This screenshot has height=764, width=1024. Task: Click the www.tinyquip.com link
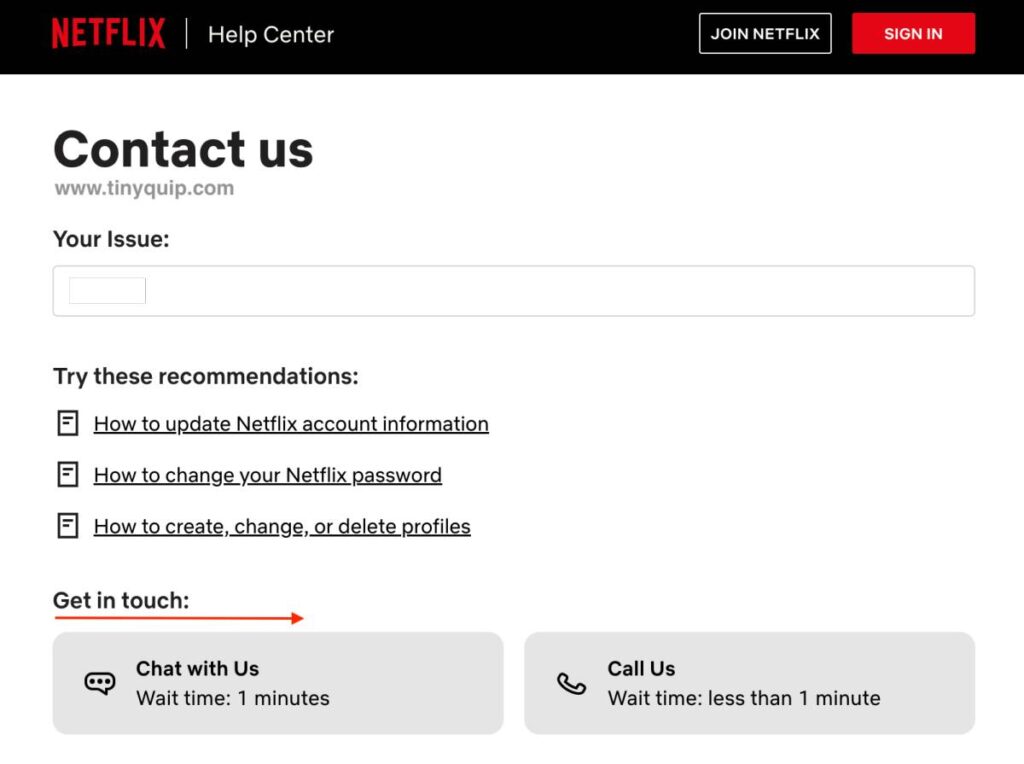[x=143, y=187]
